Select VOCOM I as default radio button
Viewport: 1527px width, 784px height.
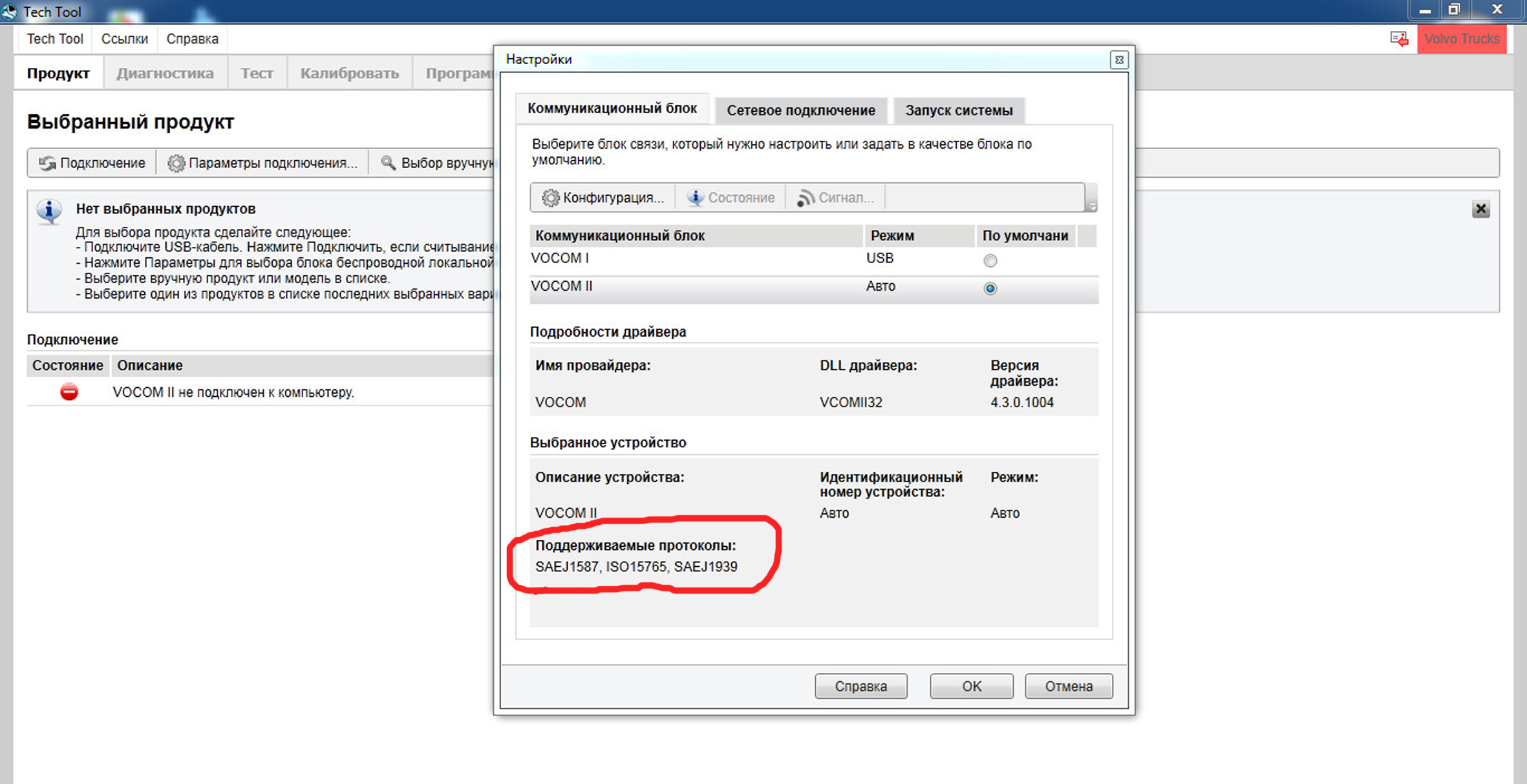point(990,260)
